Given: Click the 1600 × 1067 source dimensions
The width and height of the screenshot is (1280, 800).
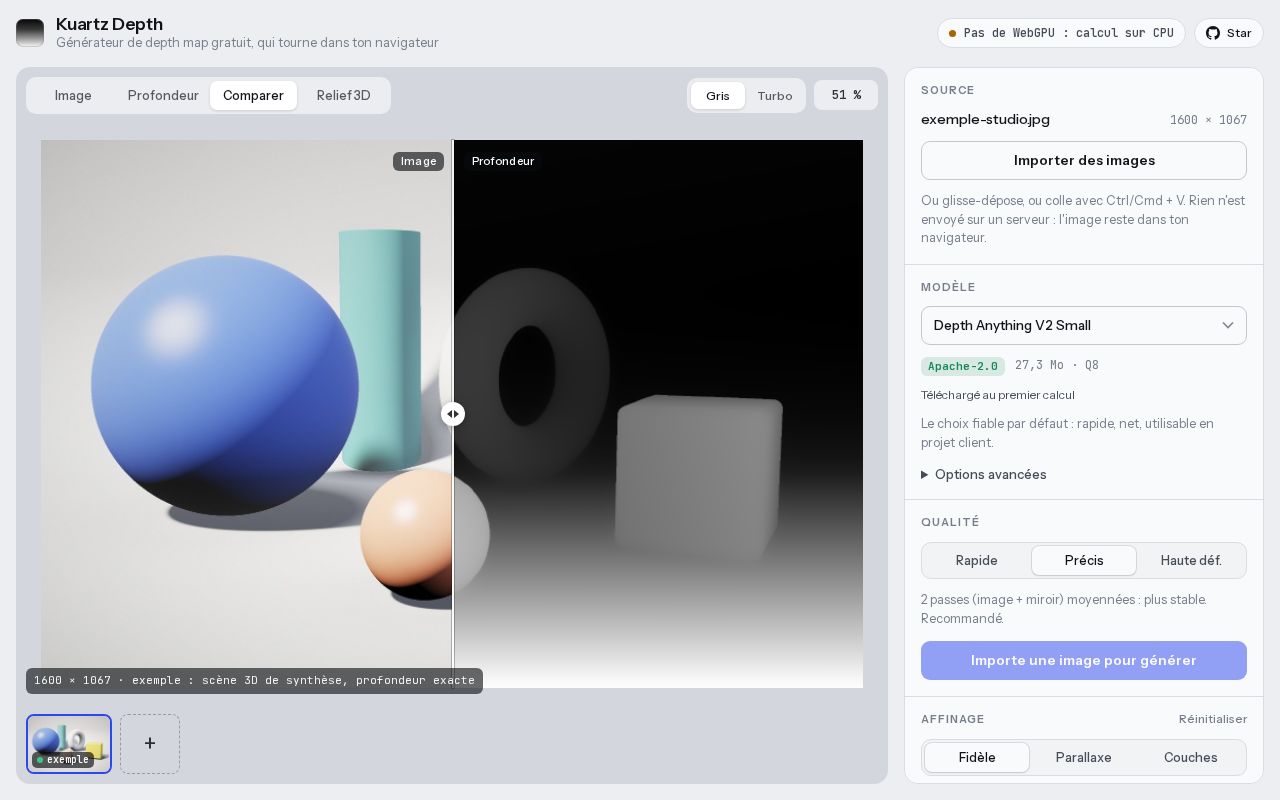Looking at the screenshot, I should point(1208,120).
